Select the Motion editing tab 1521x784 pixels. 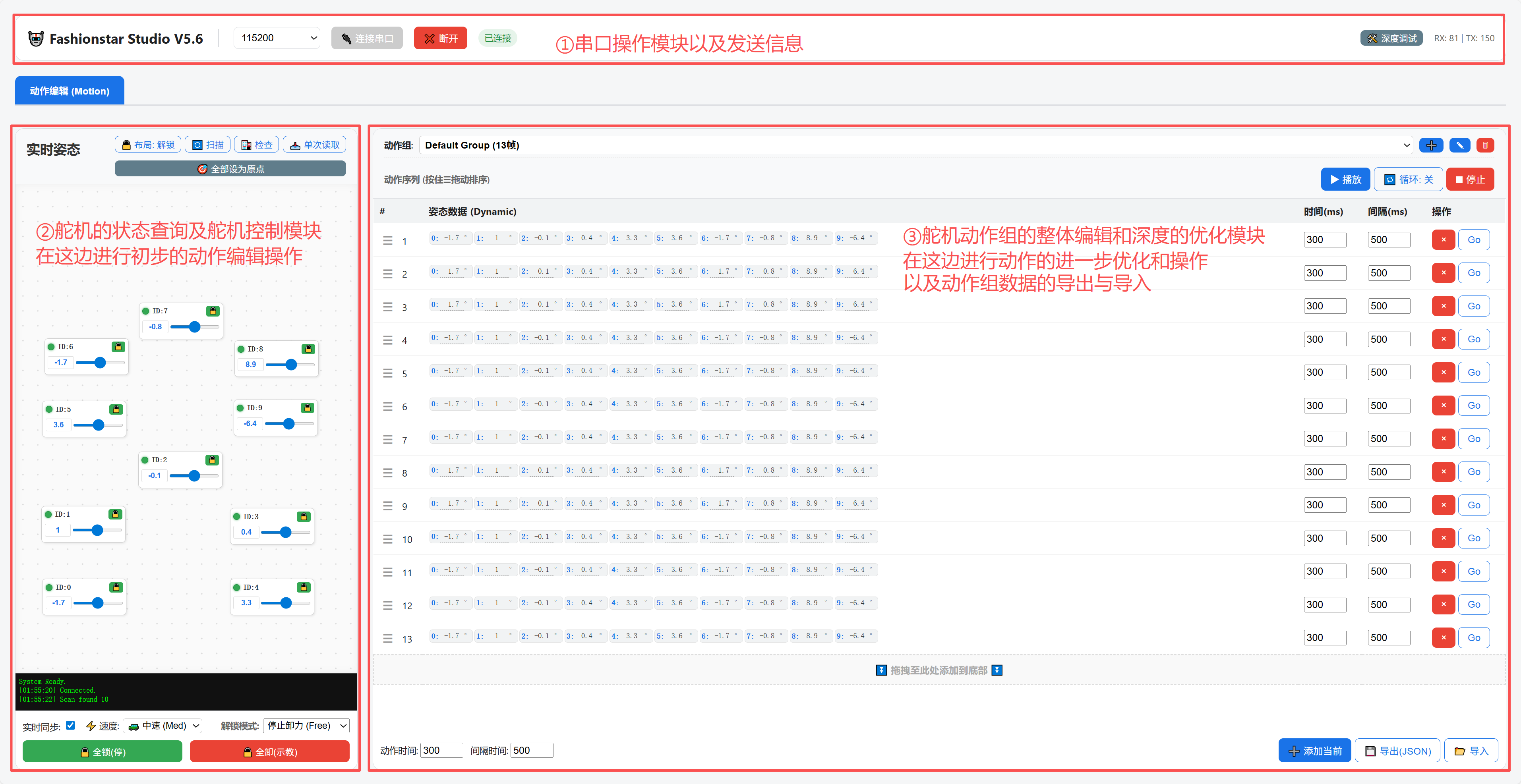(70, 91)
